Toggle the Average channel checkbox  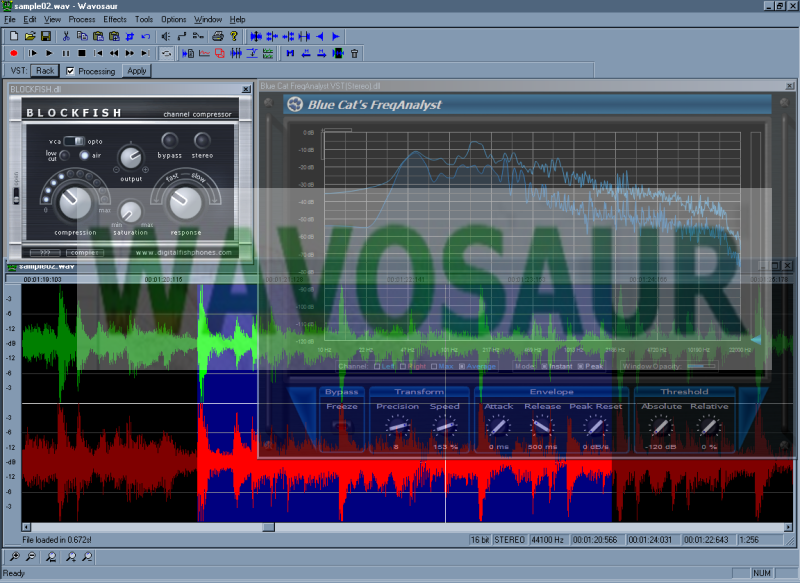click(462, 366)
